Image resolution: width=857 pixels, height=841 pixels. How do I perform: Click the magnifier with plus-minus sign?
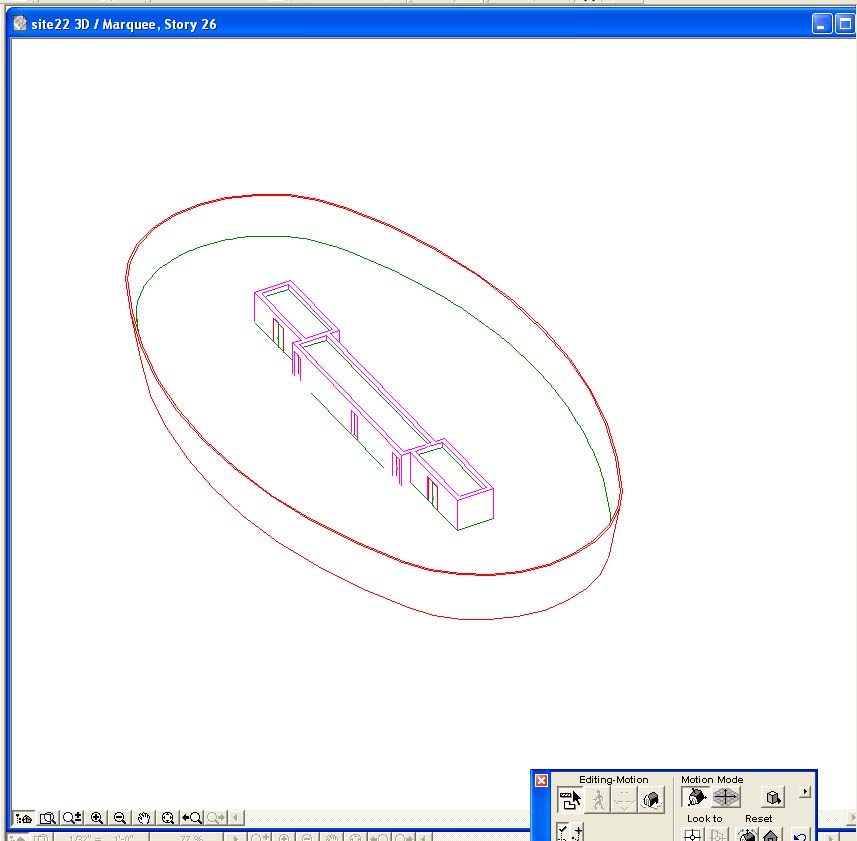72,818
